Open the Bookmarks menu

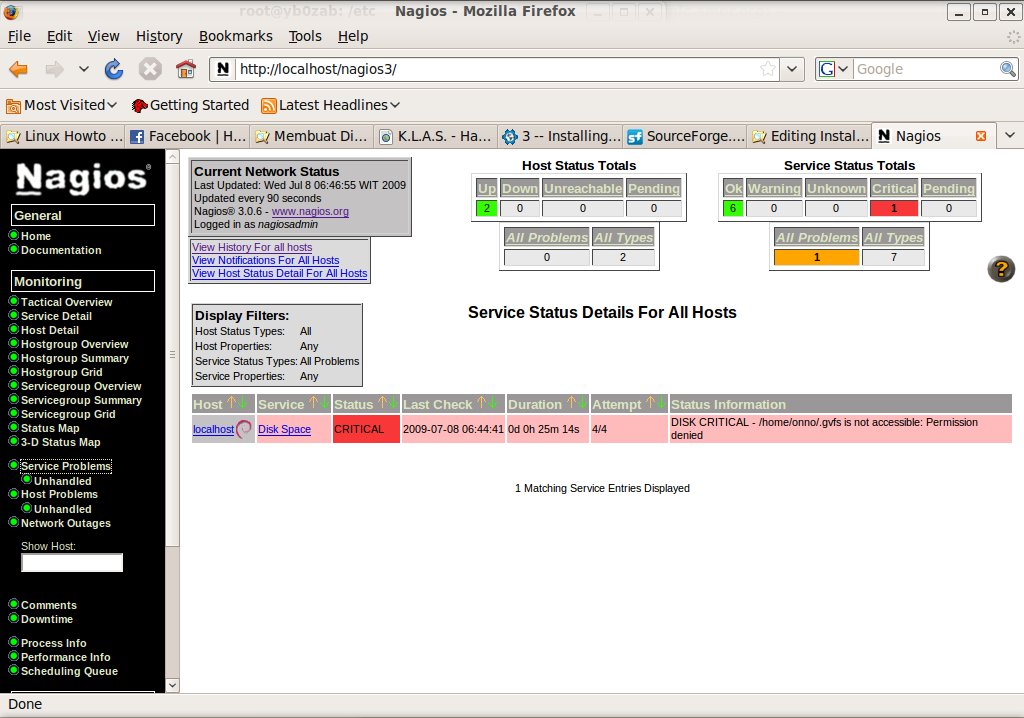(235, 36)
